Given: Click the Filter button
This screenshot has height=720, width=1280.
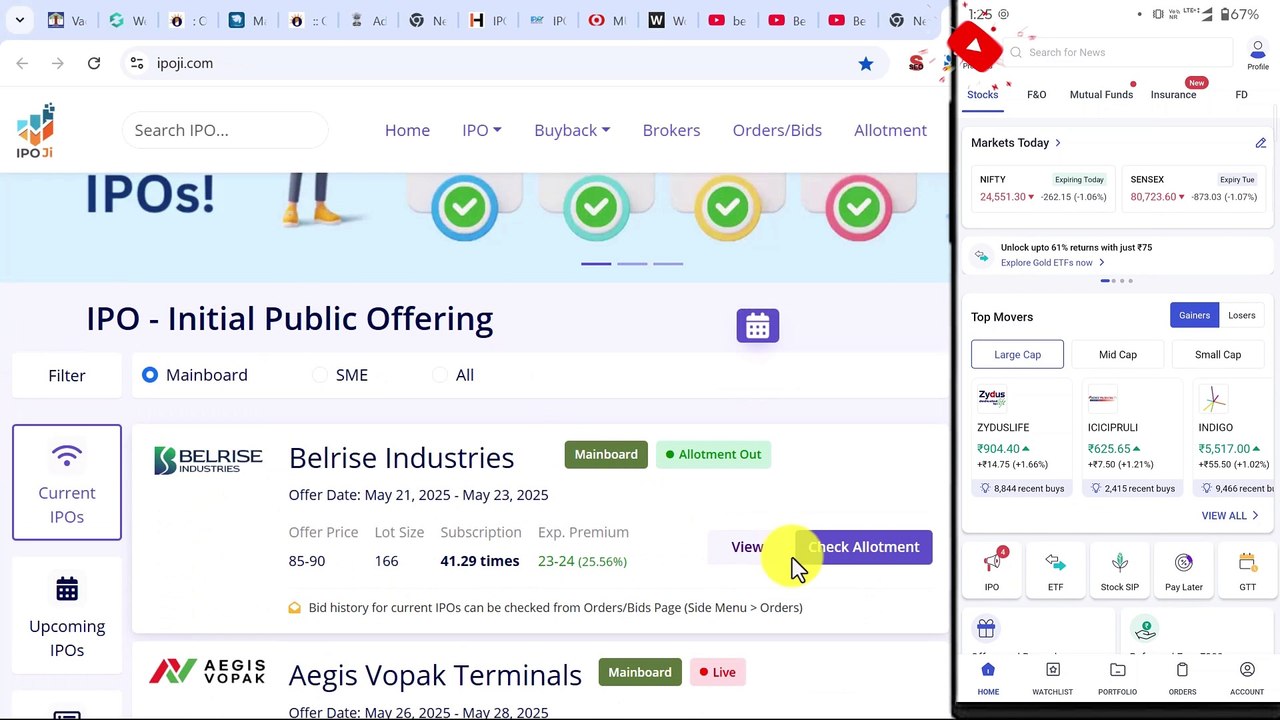Looking at the screenshot, I should (x=67, y=375).
